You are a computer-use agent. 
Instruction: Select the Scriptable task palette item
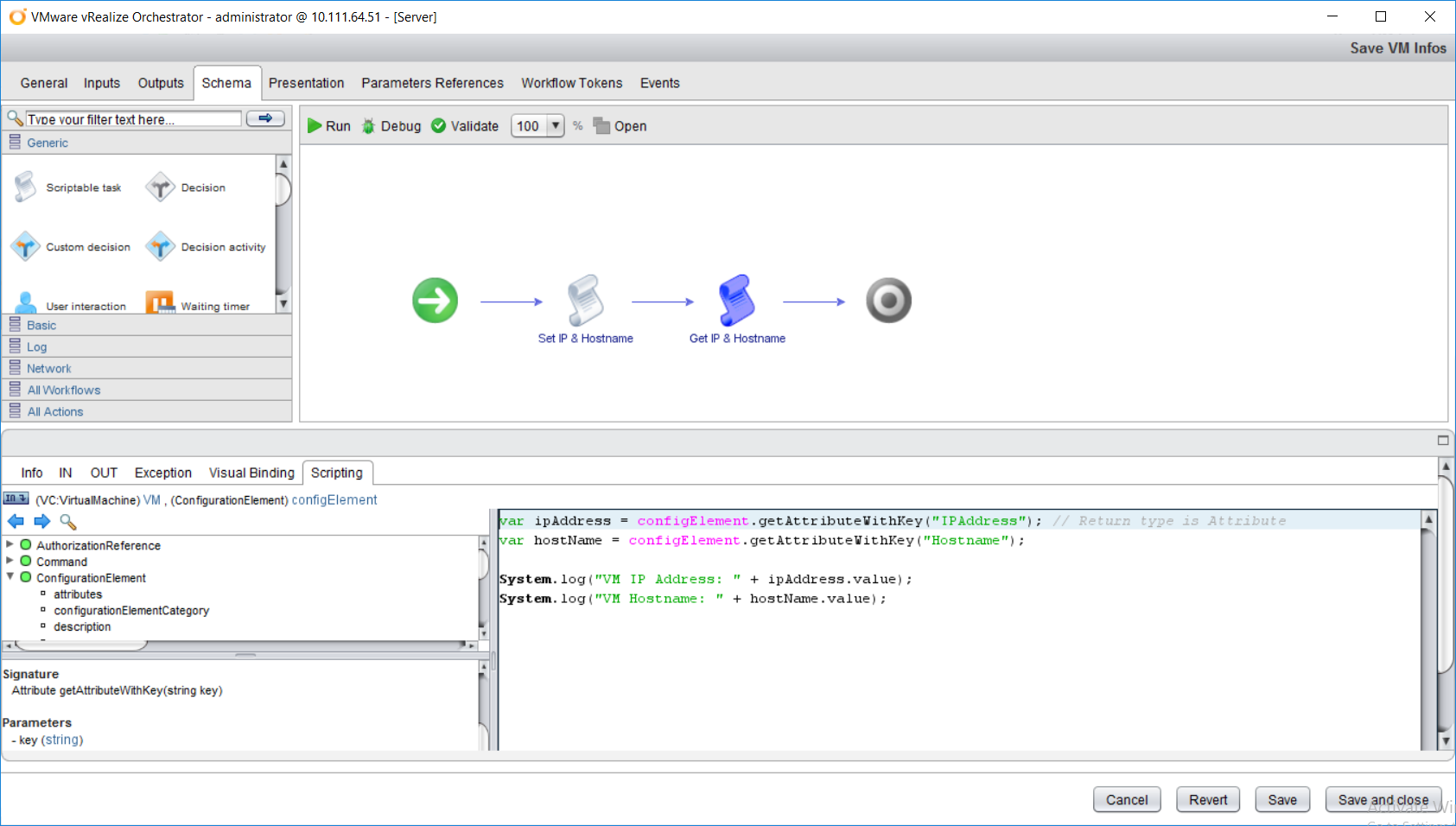(69, 187)
